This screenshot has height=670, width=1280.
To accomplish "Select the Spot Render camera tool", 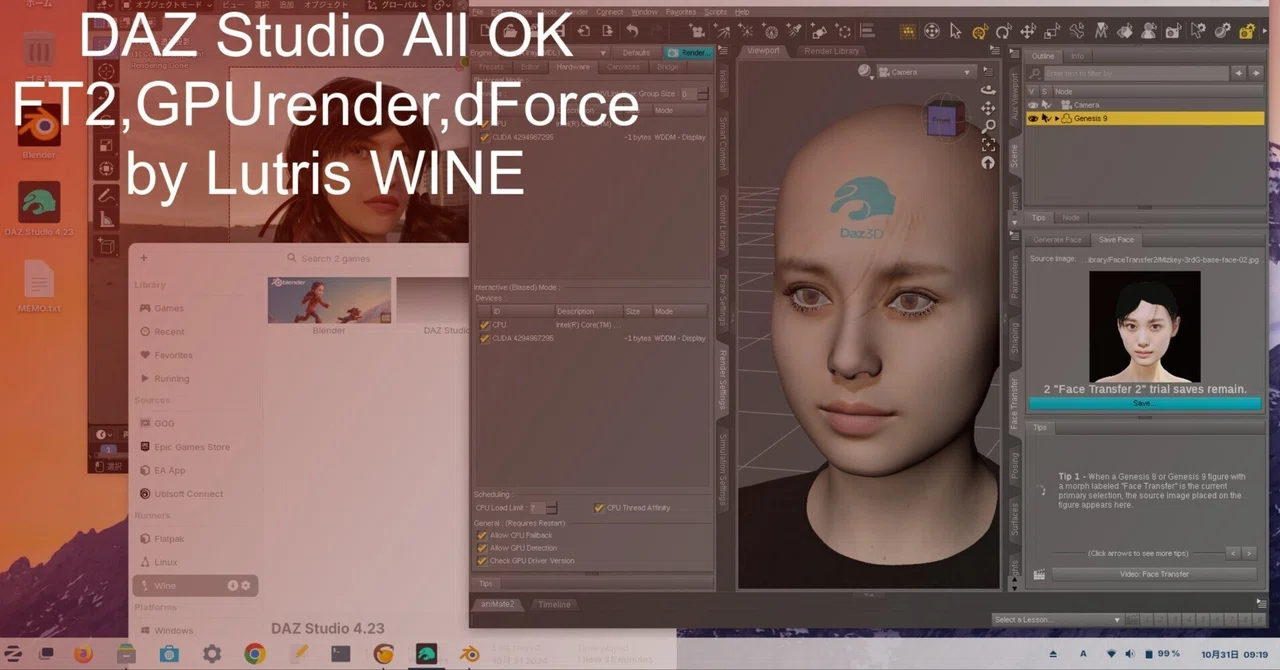I will coord(1172,30).
